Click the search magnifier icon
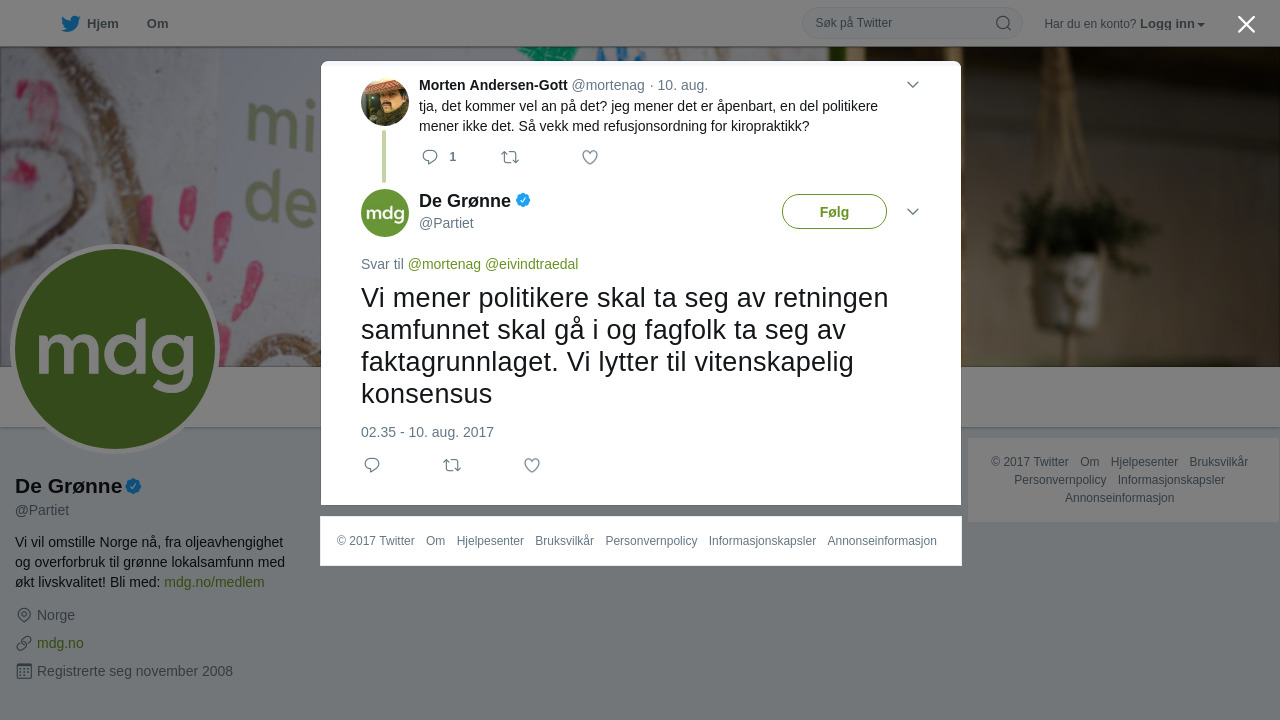Screen dimensions: 1280x720 (x=1003, y=23)
